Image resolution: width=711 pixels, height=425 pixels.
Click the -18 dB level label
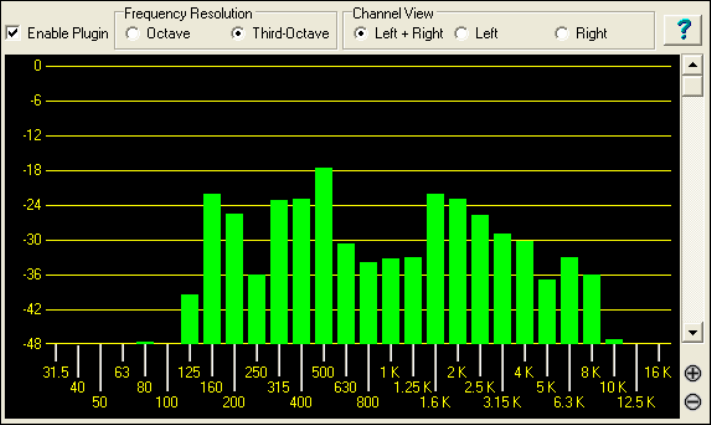[32, 170]
